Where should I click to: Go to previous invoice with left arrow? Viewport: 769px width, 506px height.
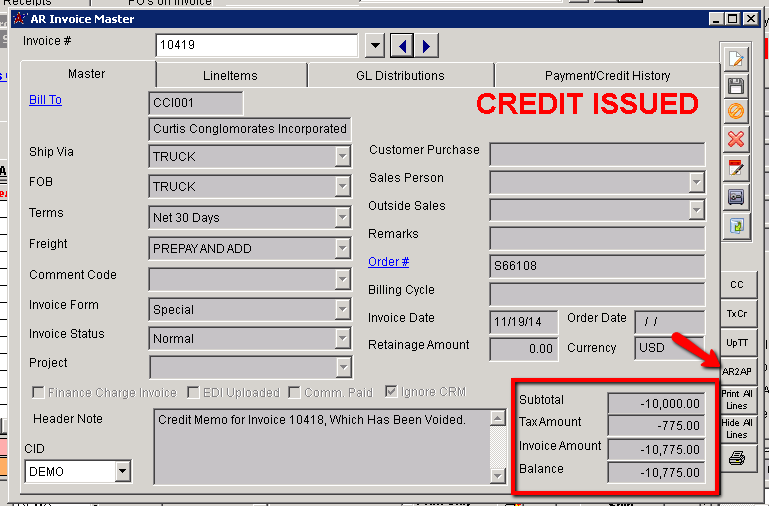click(x=401, y=46)
